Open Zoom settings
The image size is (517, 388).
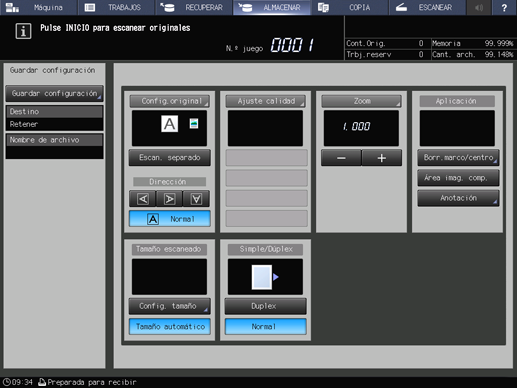pos(361,101)
